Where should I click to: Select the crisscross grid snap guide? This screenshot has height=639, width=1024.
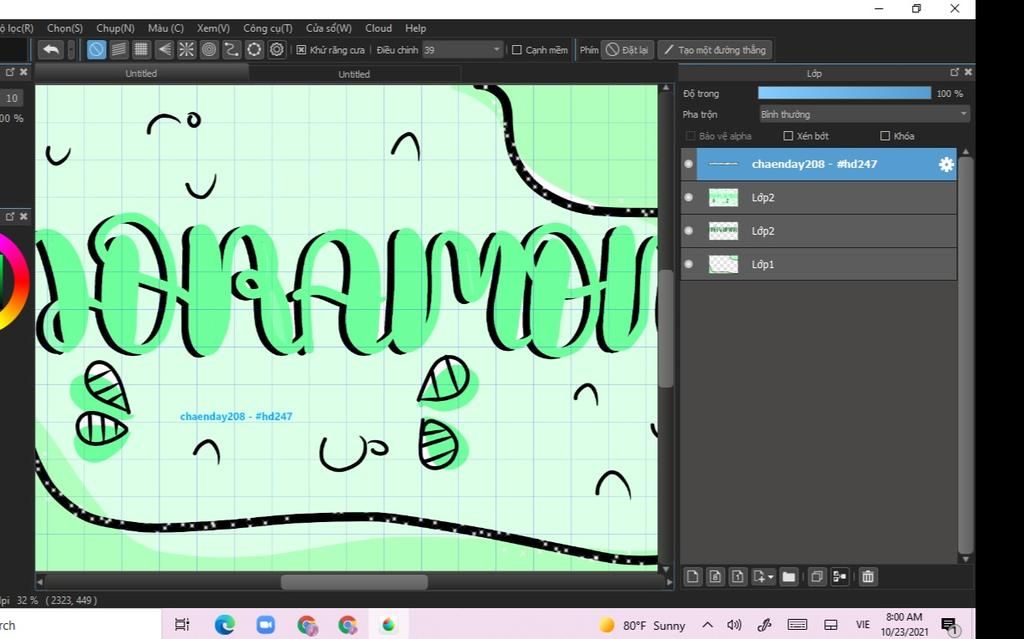141,50
